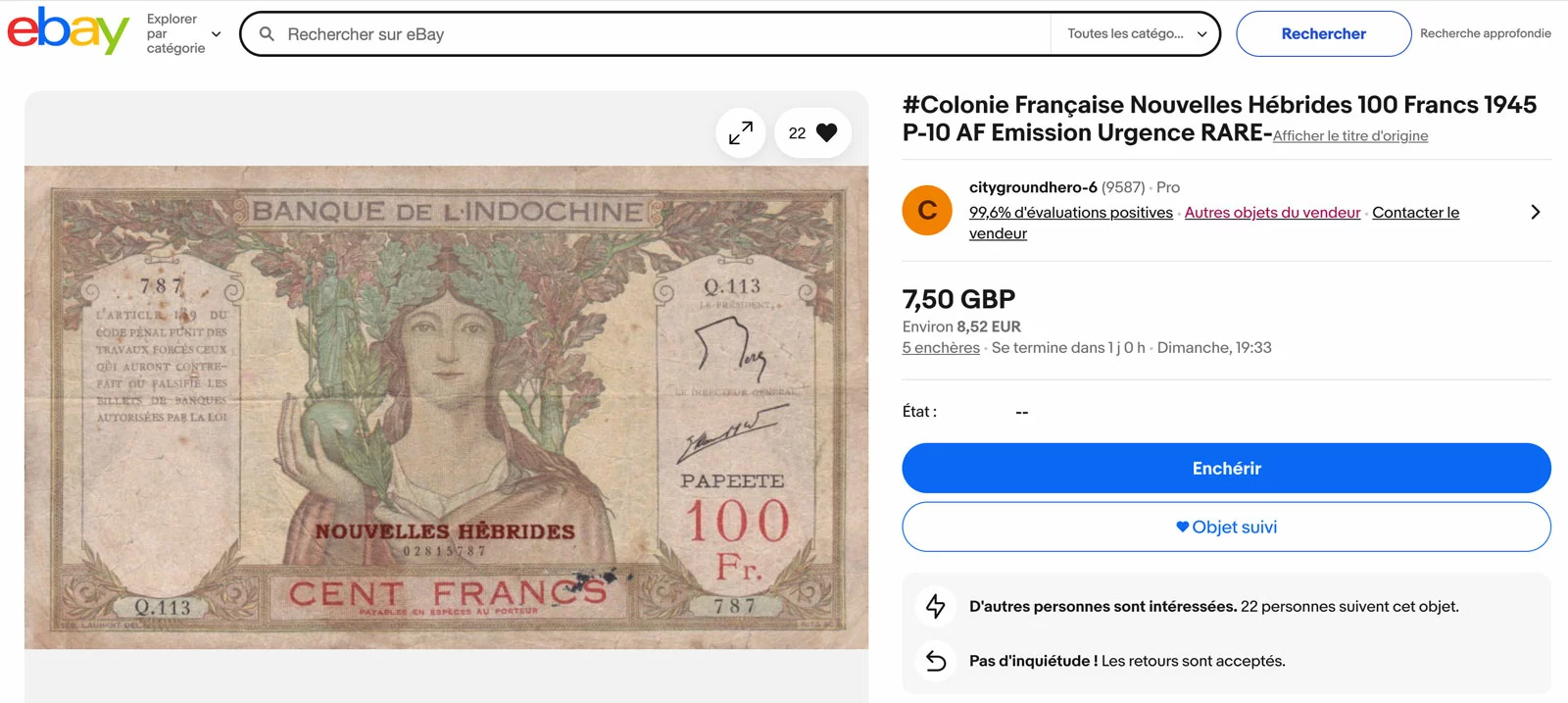The width and height of the screenshot is (1568, 703).
Task: Click the eBay logo
Action: (68, 31)
